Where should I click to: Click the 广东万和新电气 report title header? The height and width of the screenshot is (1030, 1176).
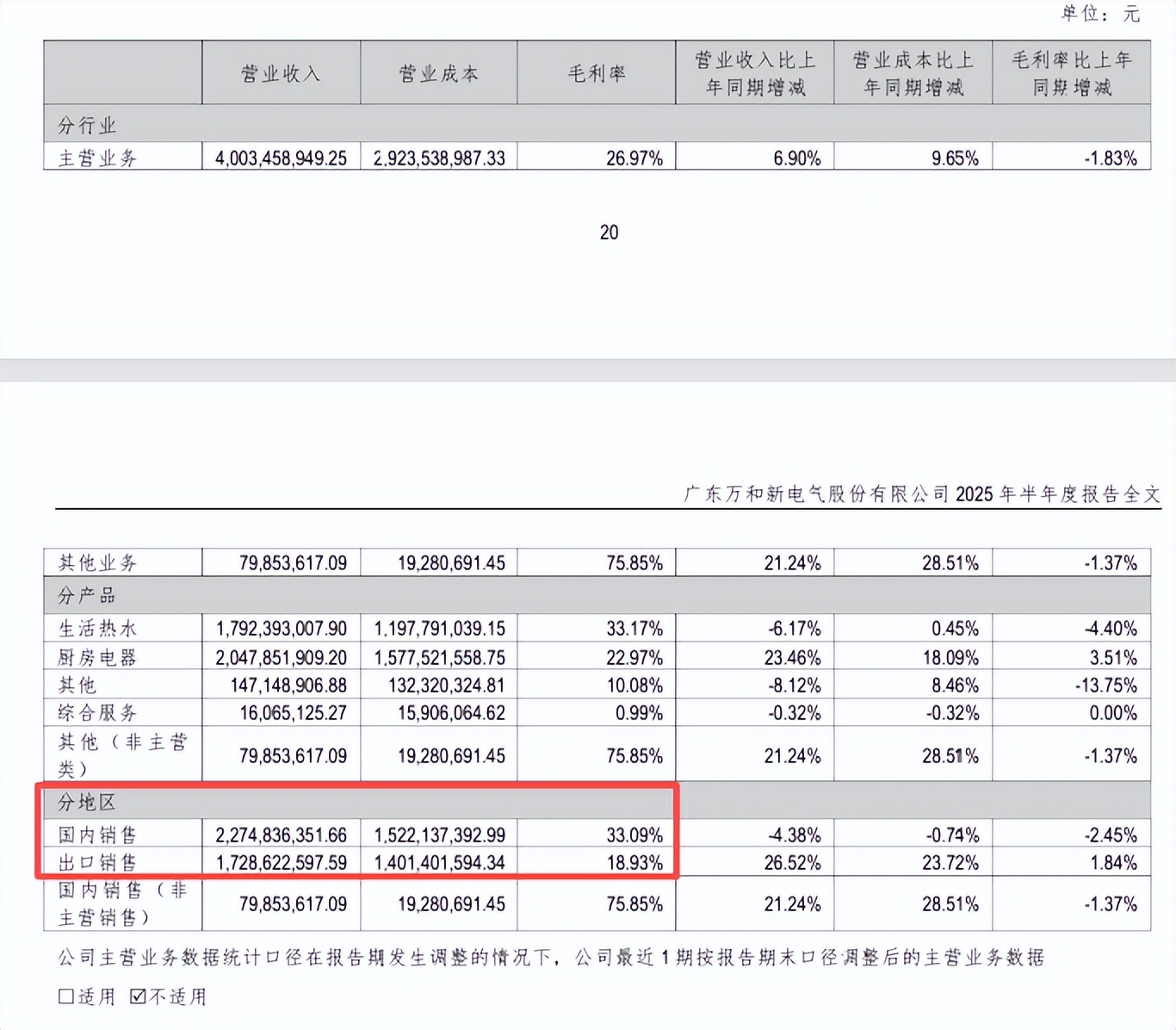(921, 494)
